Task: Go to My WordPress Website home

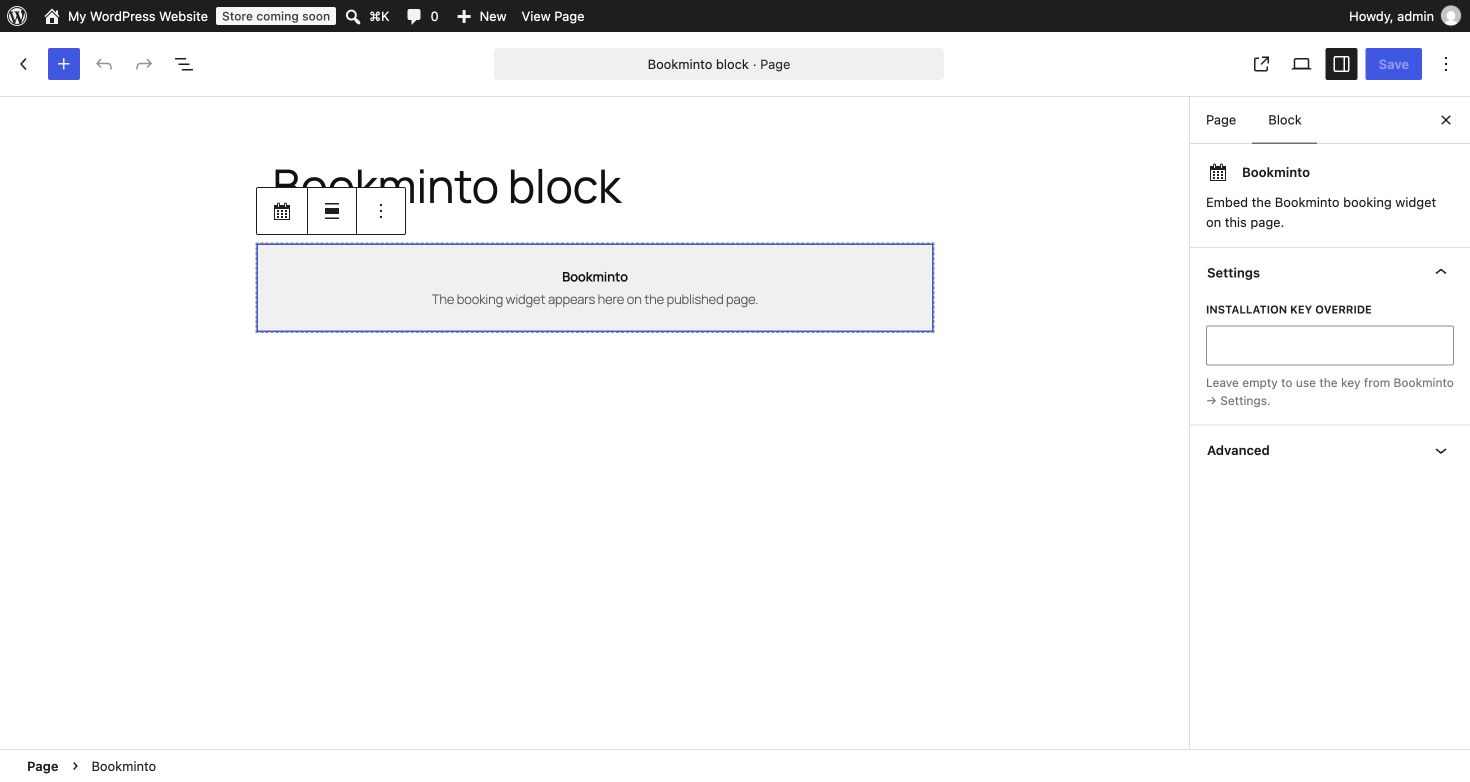Action: coord(126,16)
